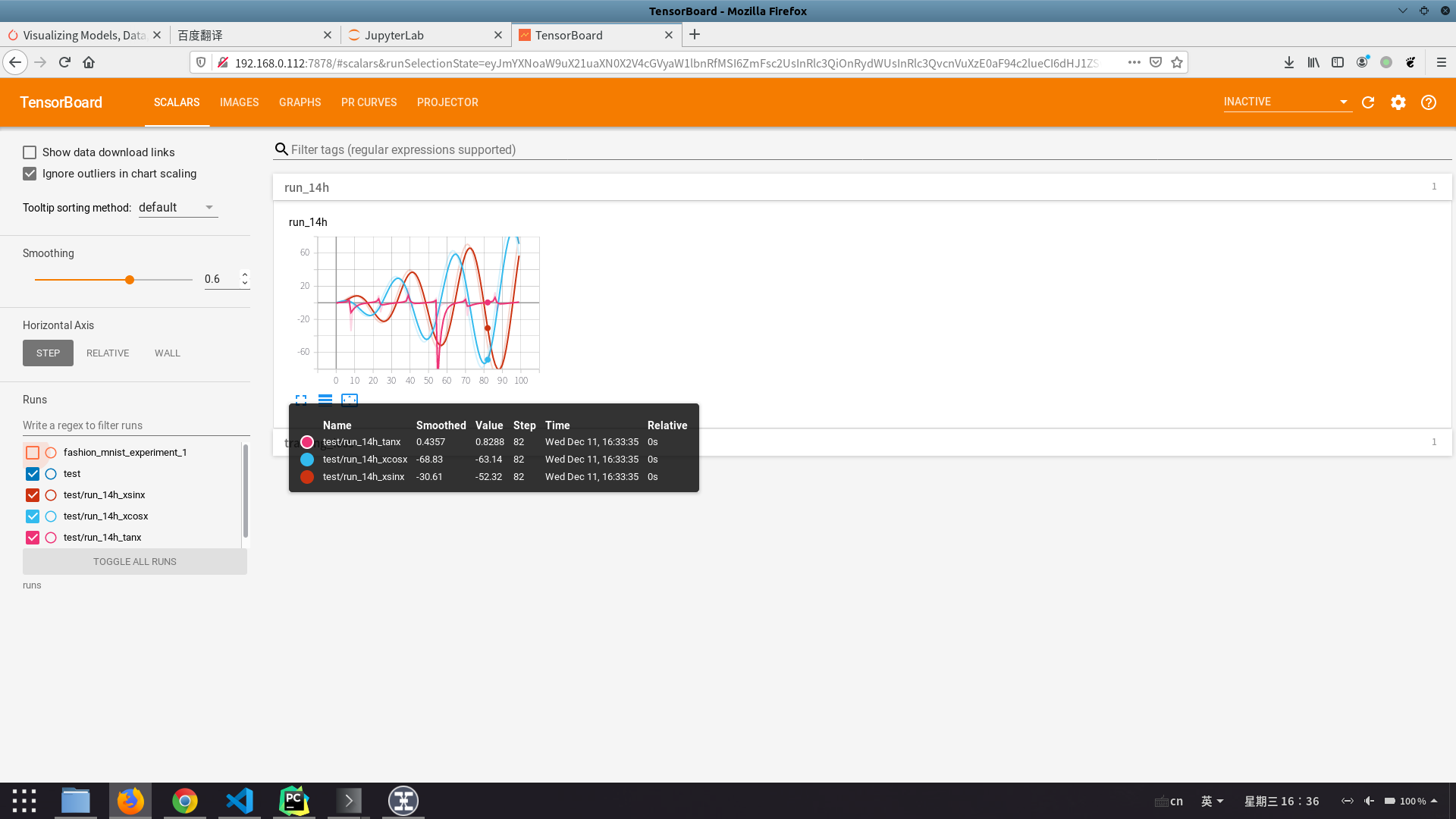
Task: Open INACTIVE plugins dropdown
Action: [1286, 102]
